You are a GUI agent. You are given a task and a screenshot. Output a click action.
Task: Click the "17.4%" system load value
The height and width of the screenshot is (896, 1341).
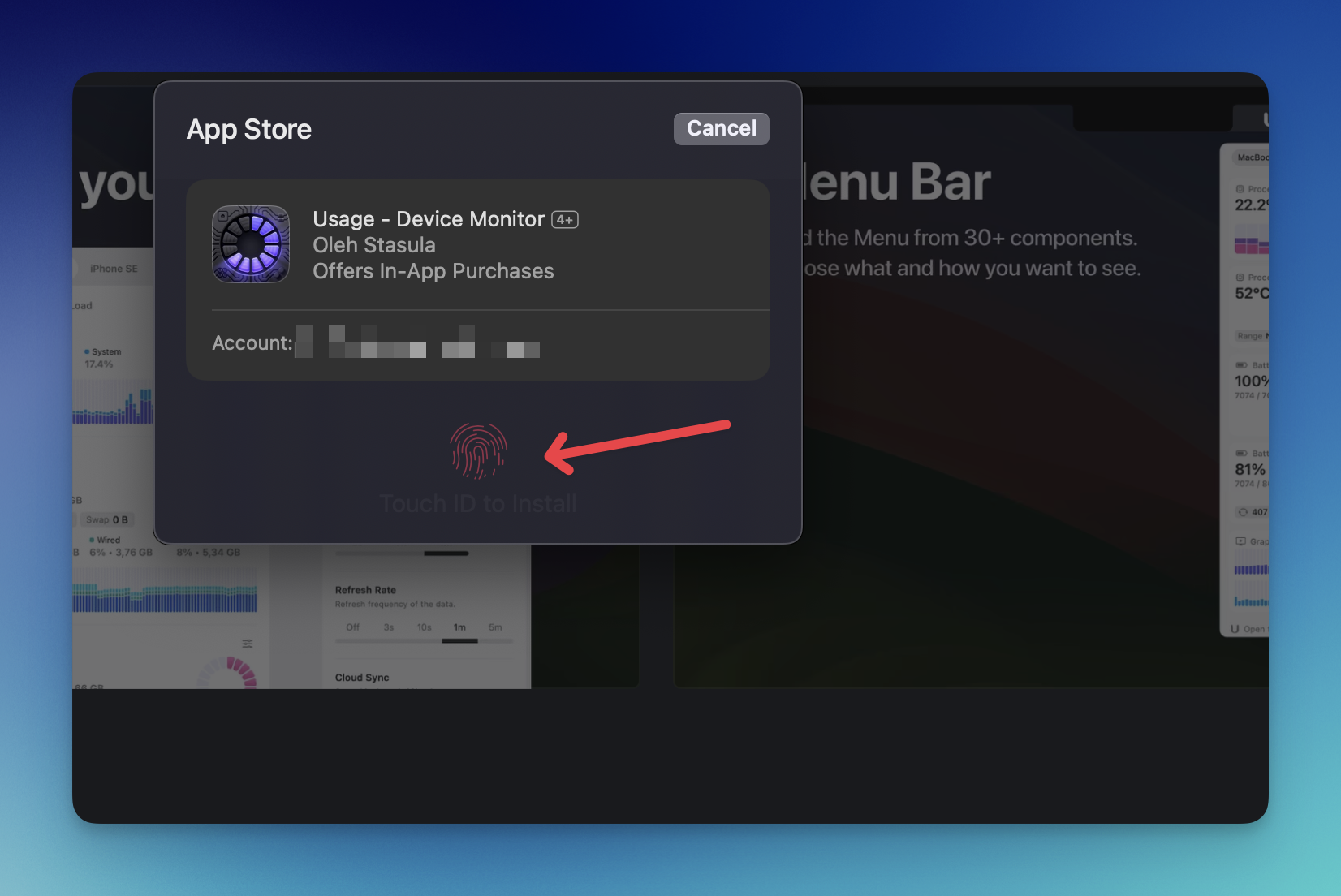tap(99, 364)
